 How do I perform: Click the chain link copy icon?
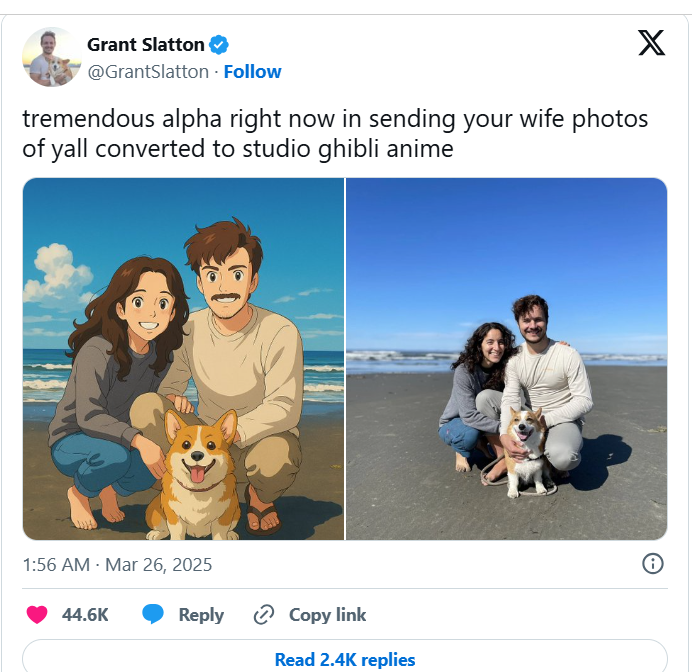coord(264,615)
